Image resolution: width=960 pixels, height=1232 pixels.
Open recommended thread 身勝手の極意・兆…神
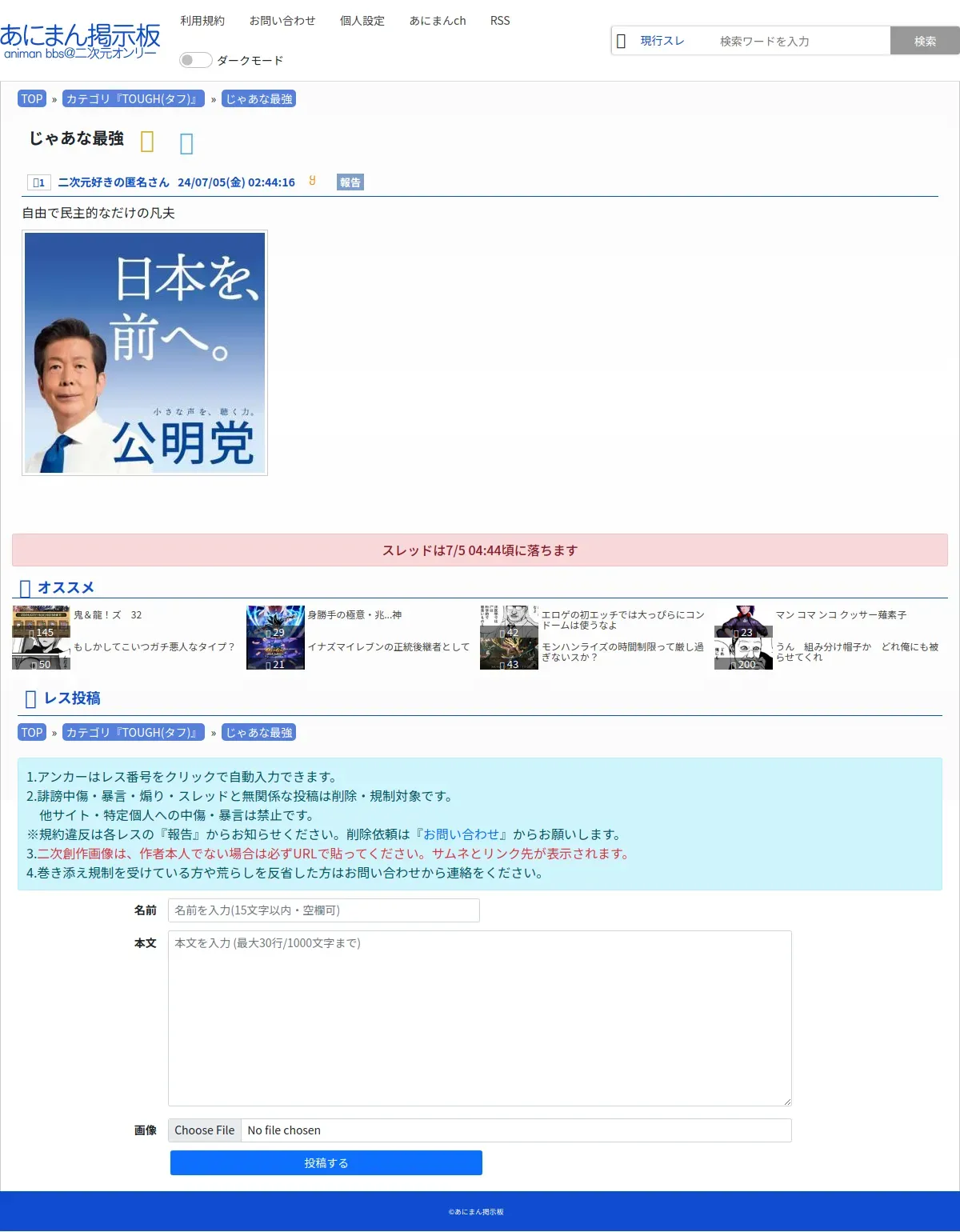click(354, 615)
